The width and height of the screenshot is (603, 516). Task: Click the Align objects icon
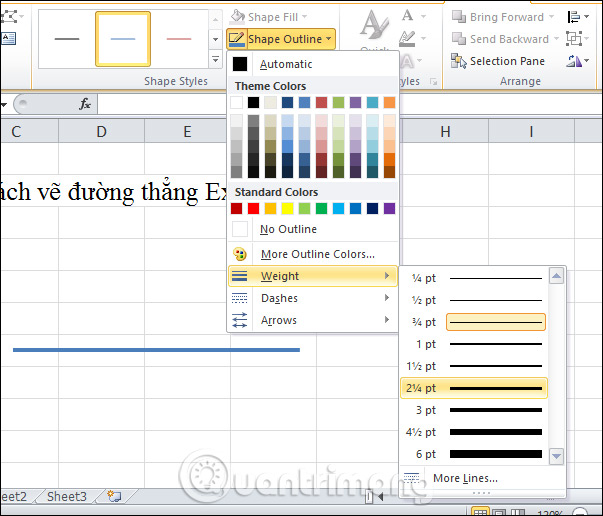point(574,17)
